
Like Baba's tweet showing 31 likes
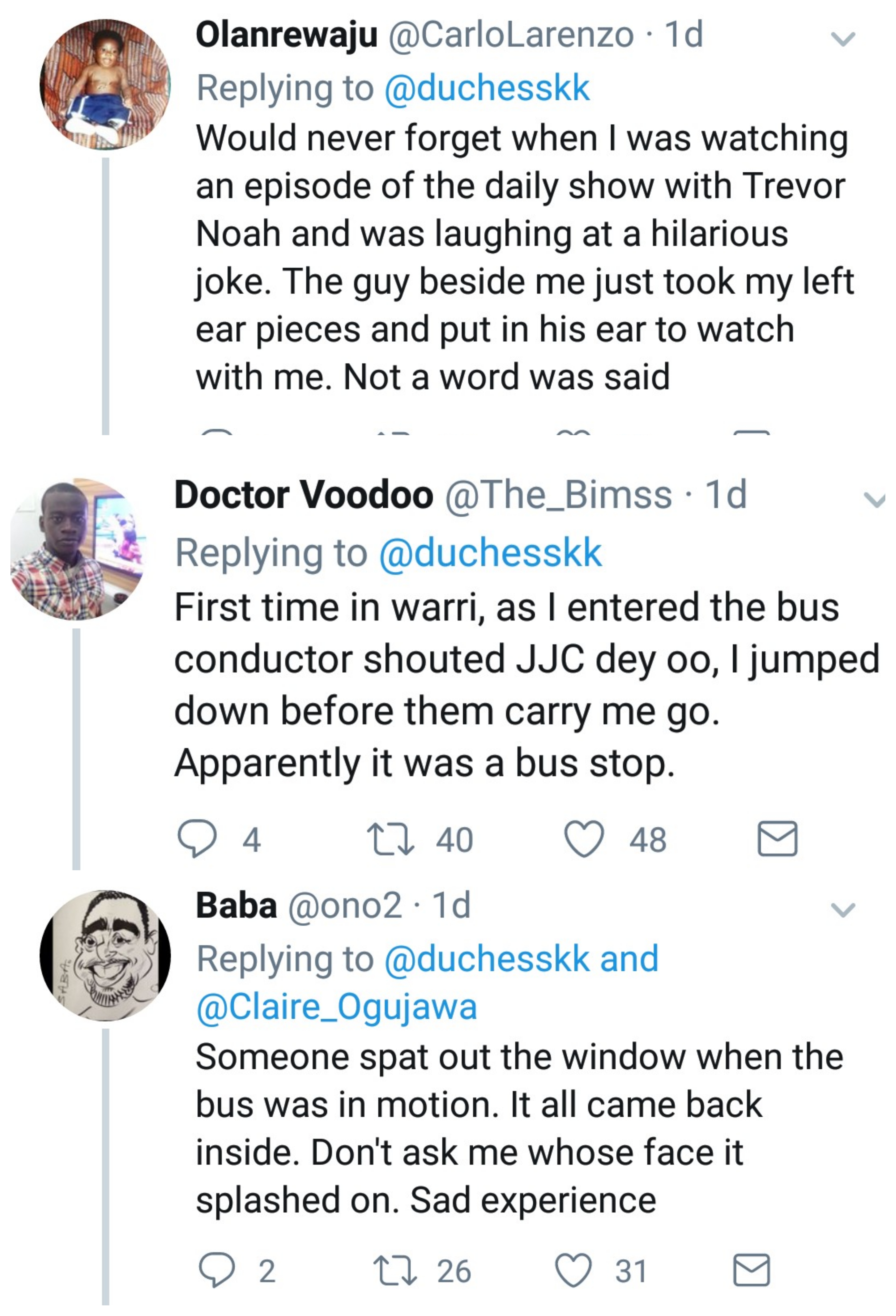(x=573, y=1270)
